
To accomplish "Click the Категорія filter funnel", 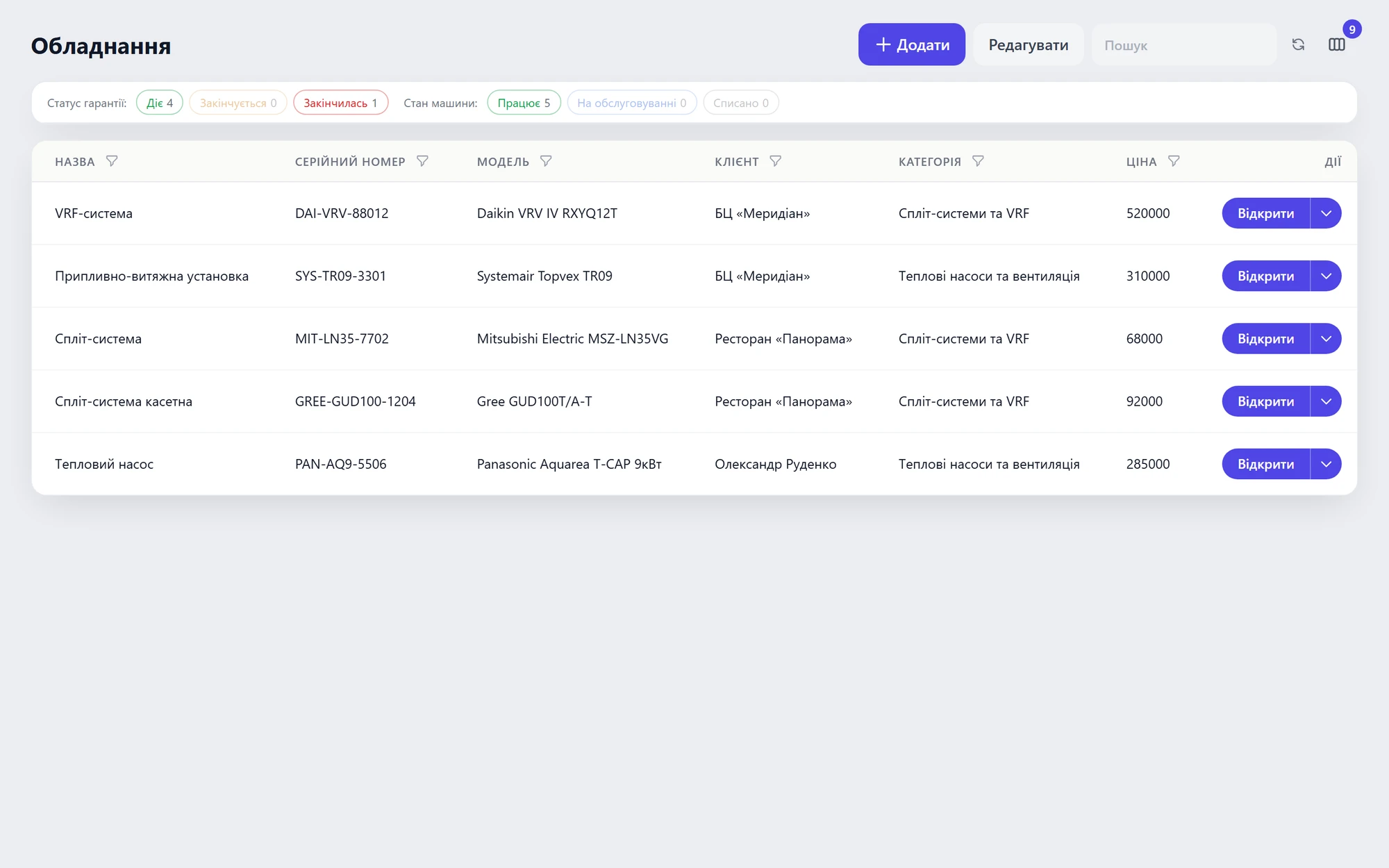I will click(x=978, y=161).
